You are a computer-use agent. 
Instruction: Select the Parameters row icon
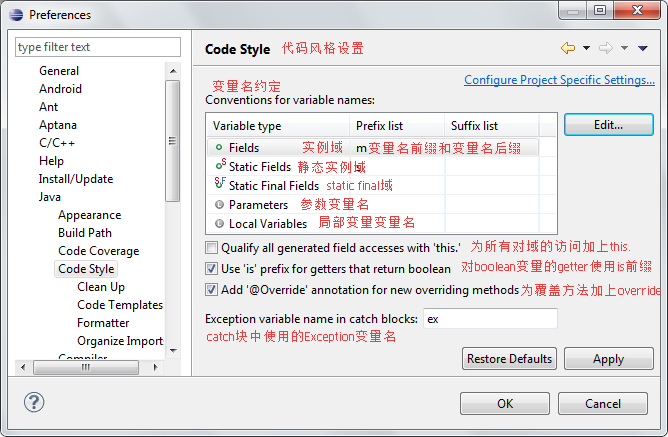tap(219, 204)
